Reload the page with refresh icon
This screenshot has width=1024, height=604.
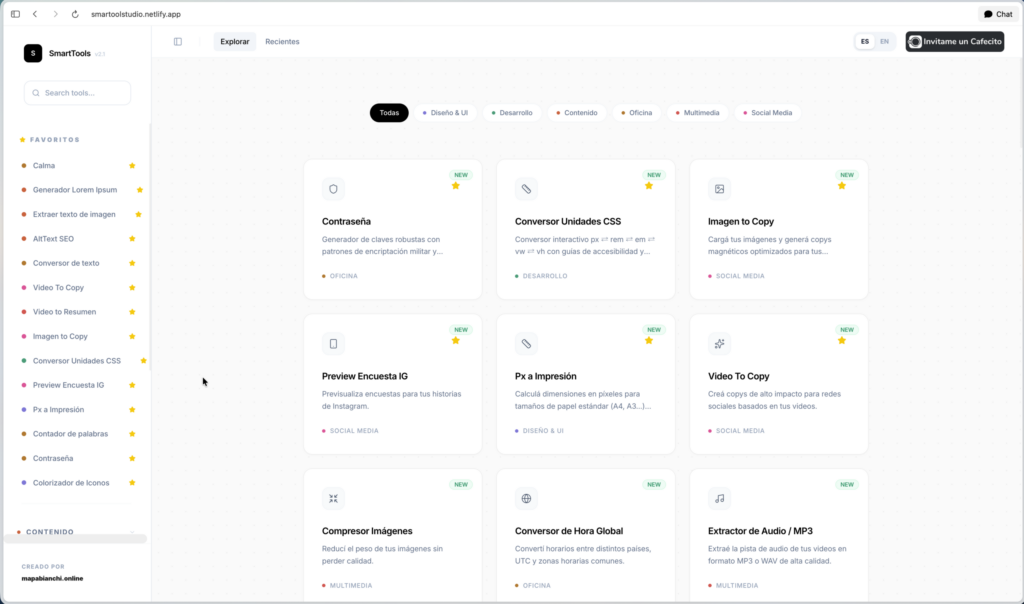(x=75, y=14)
